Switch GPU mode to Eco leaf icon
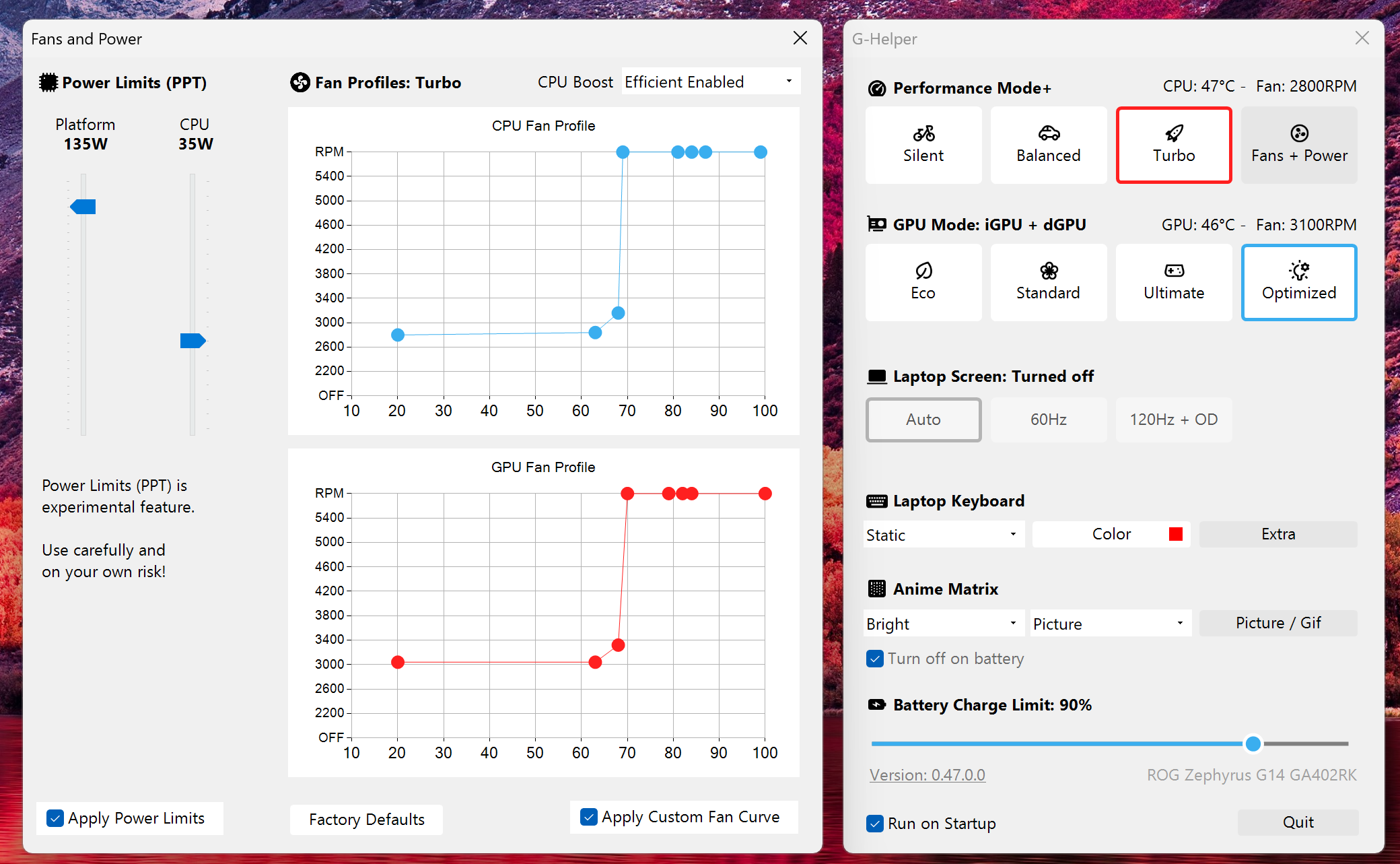 [923, 271]
